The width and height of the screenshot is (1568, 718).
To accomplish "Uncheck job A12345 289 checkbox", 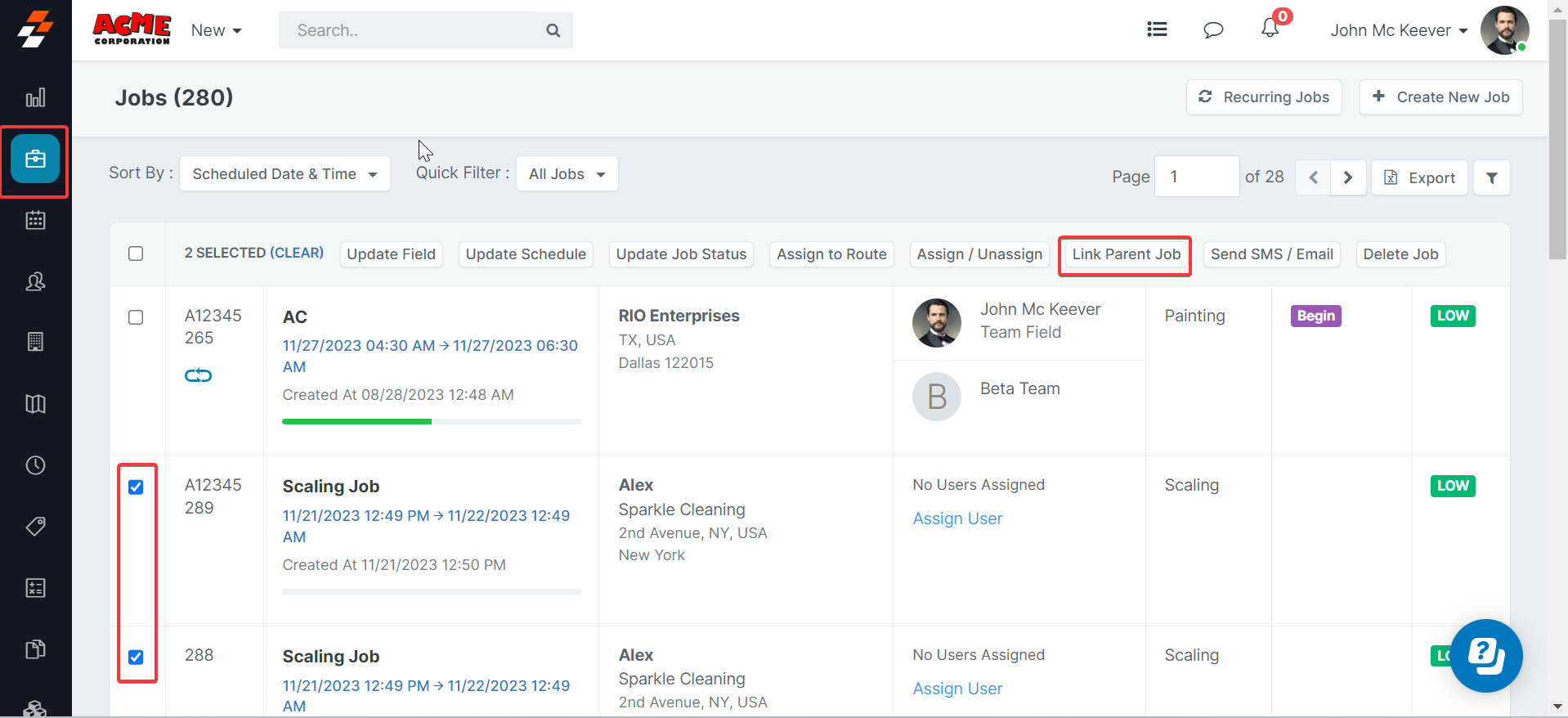I will click(136, 487).
